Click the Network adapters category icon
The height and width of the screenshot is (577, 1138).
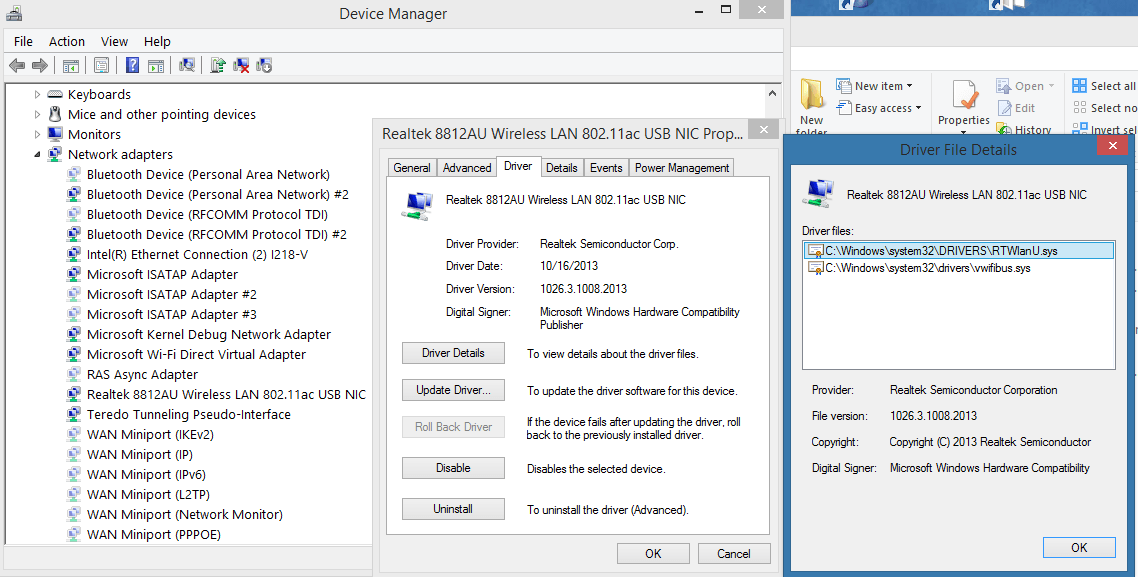coord(55,154)
